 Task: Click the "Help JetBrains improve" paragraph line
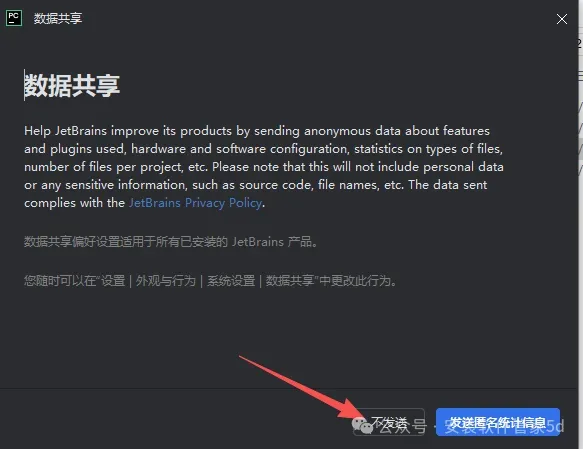pyautogui.click(x=257, y=131)
